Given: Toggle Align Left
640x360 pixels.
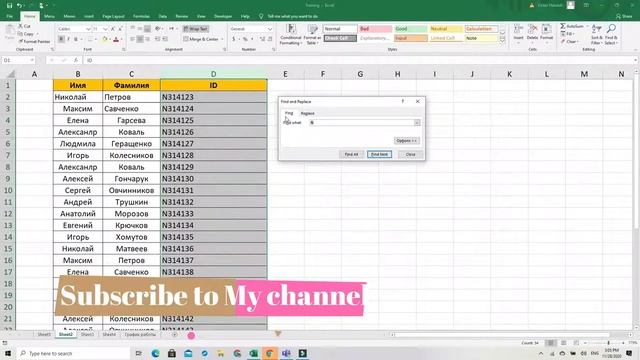Looking at the screenshot, I should pos(133,39).
